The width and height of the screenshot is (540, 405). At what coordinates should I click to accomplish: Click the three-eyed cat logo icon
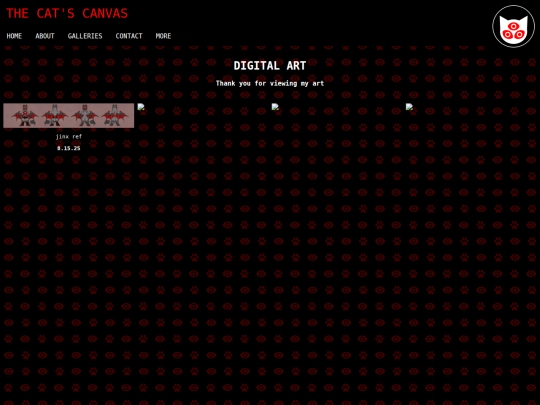513,26
